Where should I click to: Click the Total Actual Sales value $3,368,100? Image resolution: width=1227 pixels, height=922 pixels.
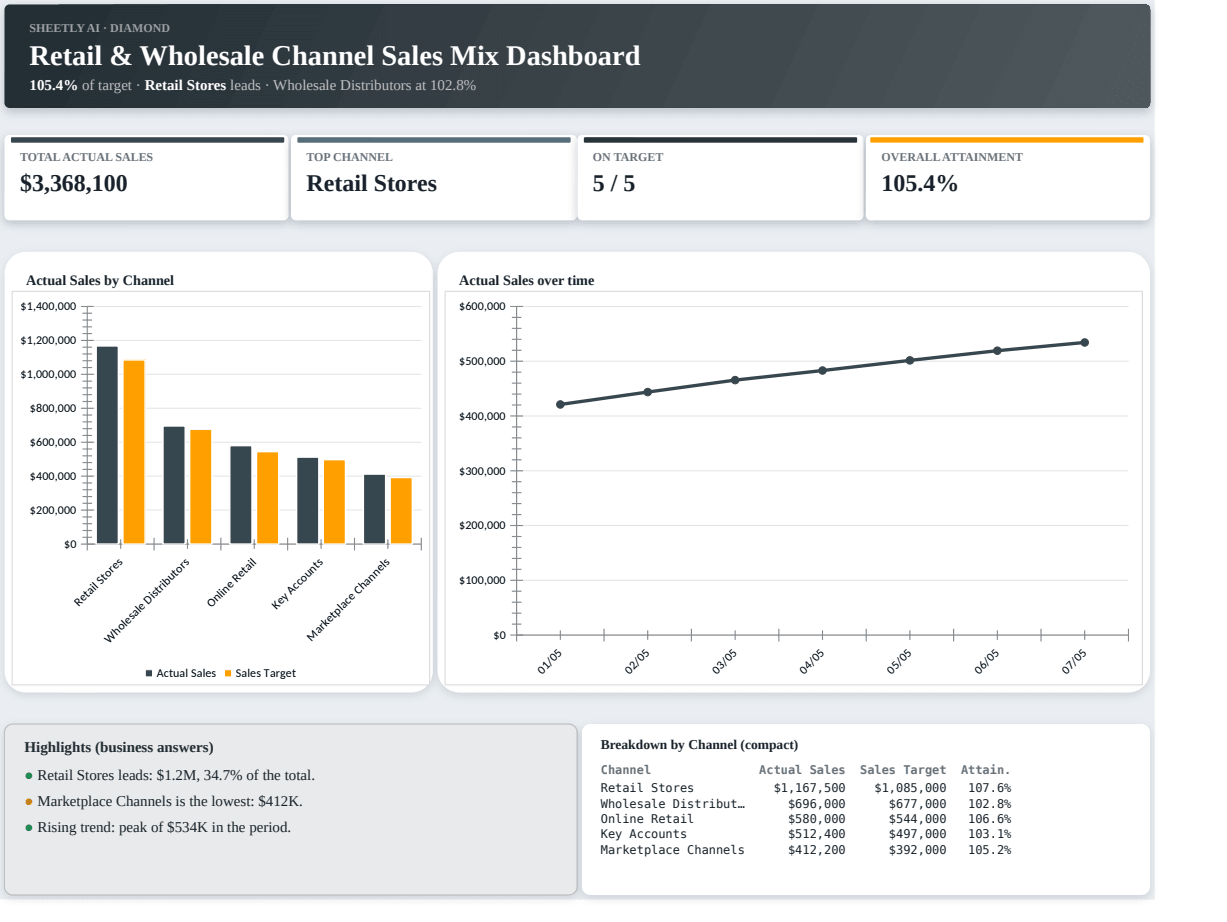(74, 184)
